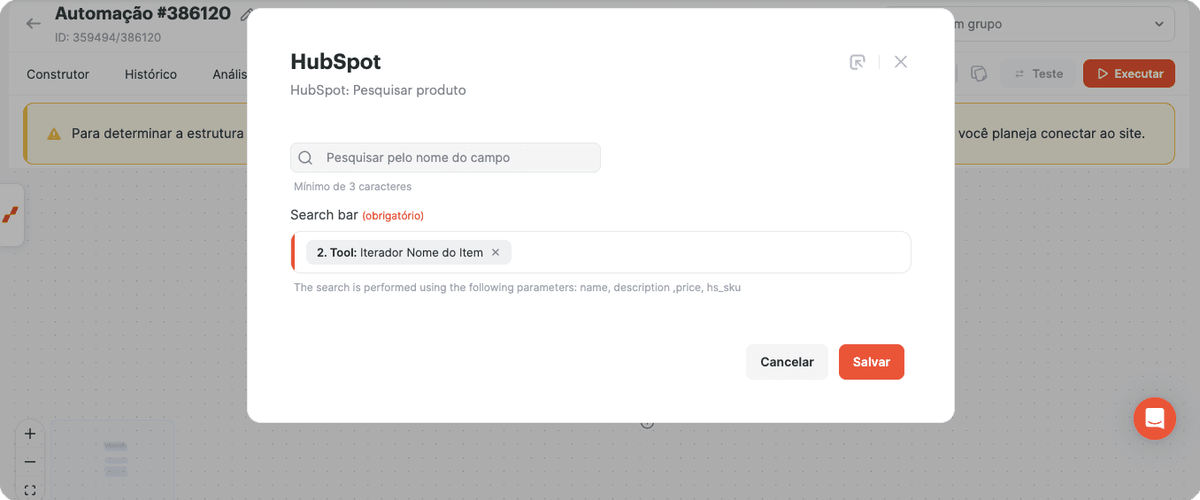Click the 'Mínimo de 3 caracteres' hint
The image size is (1200, 500).
pos(352,187)
